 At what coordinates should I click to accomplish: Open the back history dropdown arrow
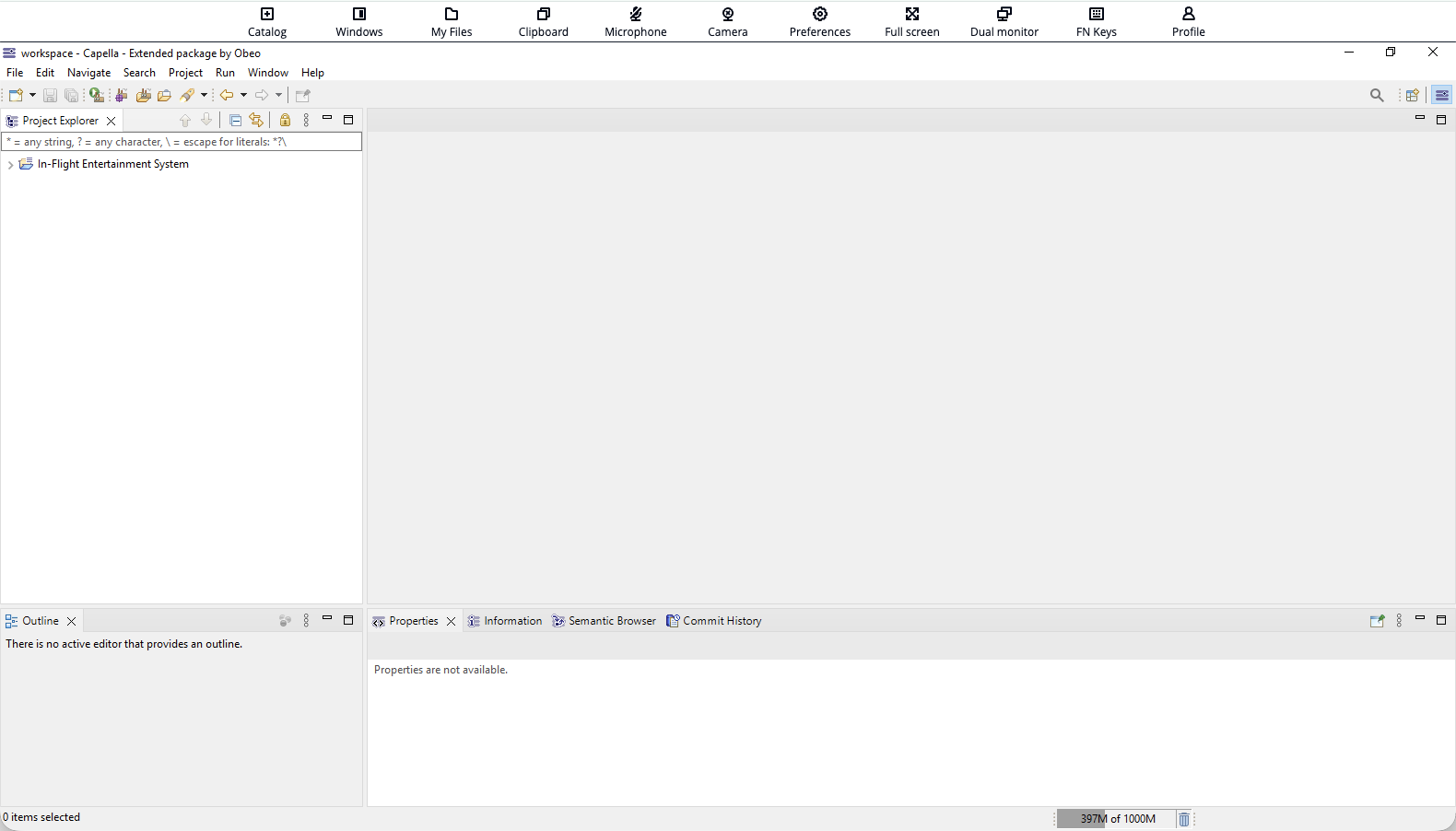tap(243, 95)
